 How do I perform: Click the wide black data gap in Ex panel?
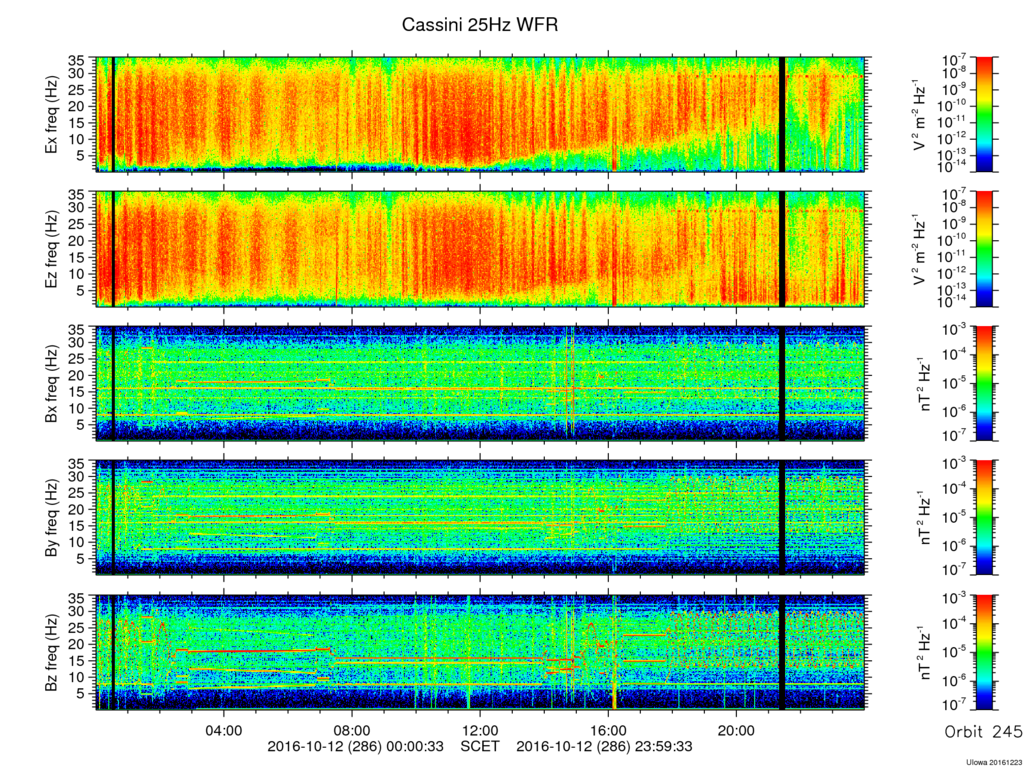point(782,115)
